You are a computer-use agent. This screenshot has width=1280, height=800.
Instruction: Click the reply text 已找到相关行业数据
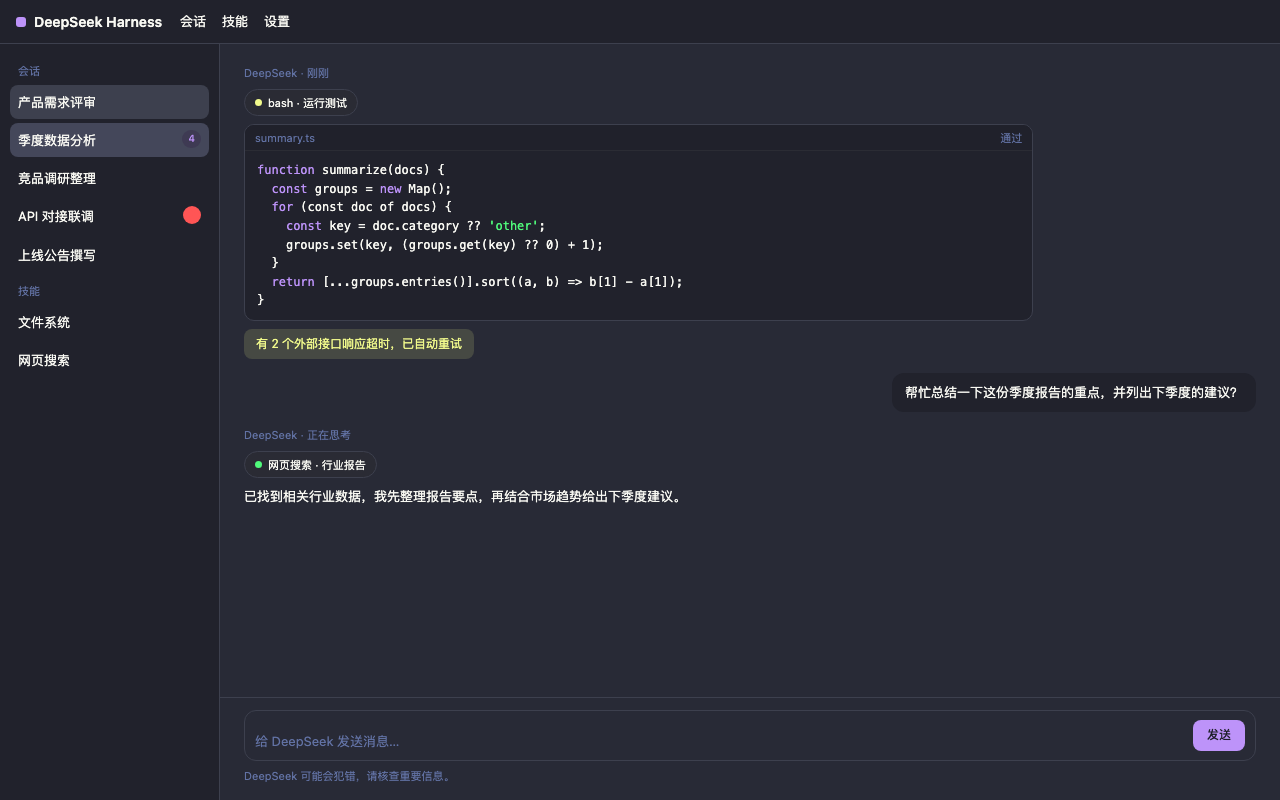pyautogui.click(x=465, y=497)
